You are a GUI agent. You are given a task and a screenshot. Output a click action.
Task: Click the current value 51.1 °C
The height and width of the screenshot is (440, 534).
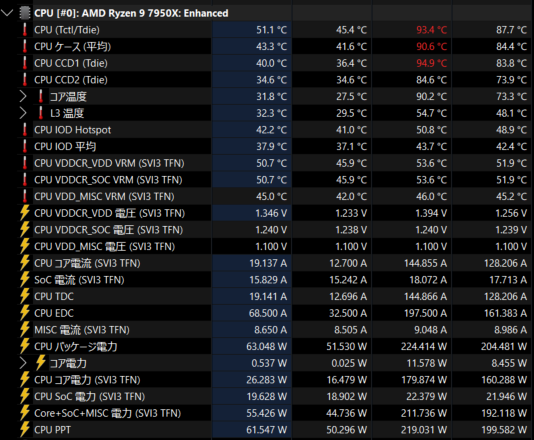271,30
